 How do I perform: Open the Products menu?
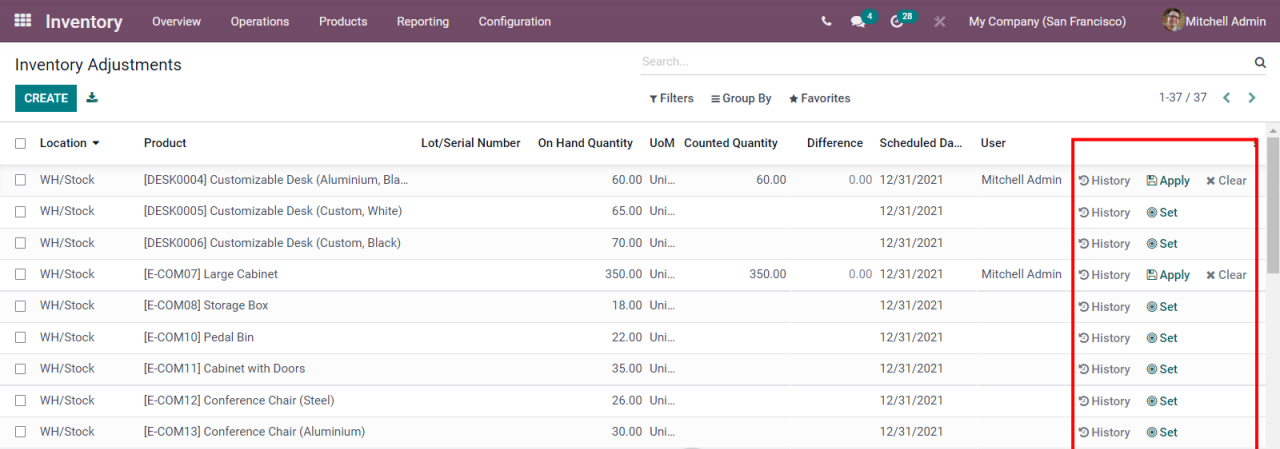[x=343, y=21]
